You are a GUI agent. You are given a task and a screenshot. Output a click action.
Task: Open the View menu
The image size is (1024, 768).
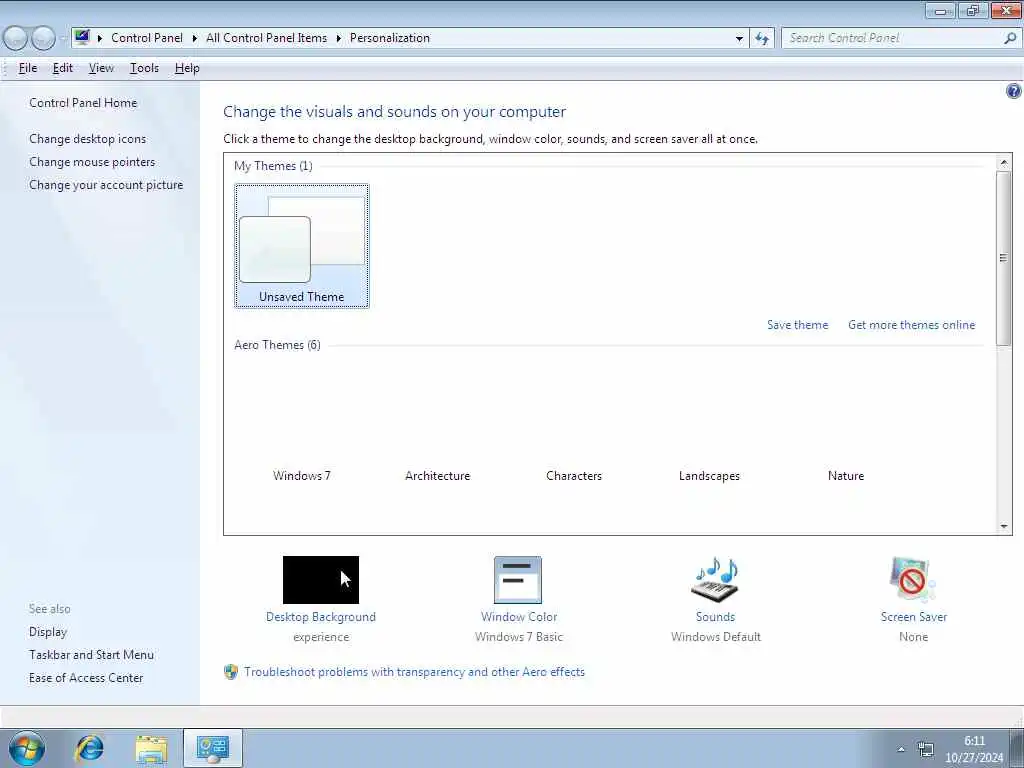pyautogui.click(x=101, y=68)
